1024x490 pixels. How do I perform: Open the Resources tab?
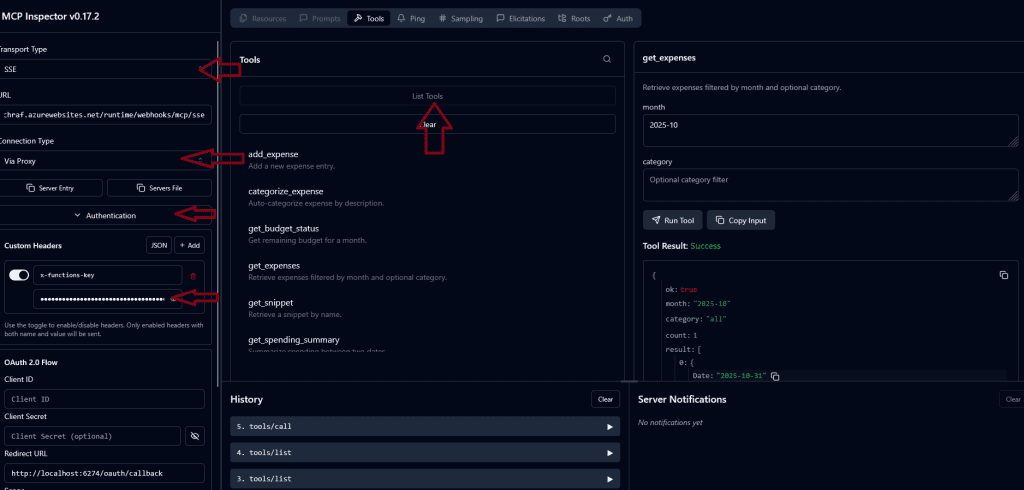(x=263, y=18)
